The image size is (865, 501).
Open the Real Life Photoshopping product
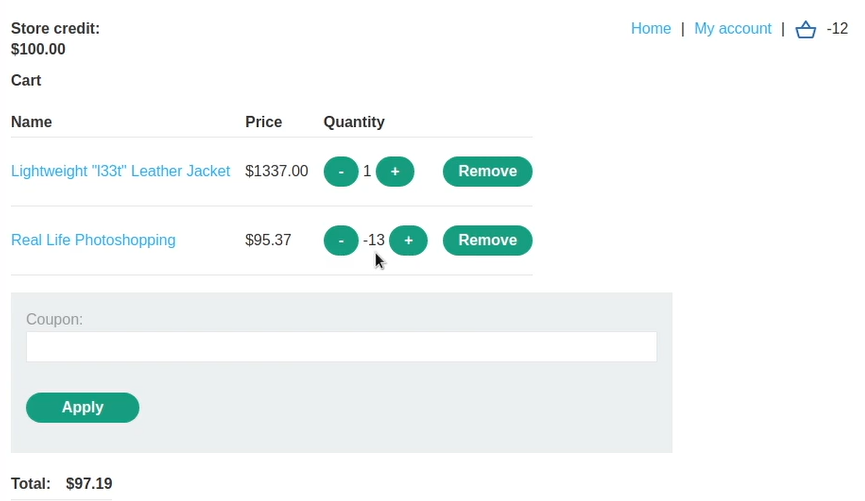tap(93, 240)
